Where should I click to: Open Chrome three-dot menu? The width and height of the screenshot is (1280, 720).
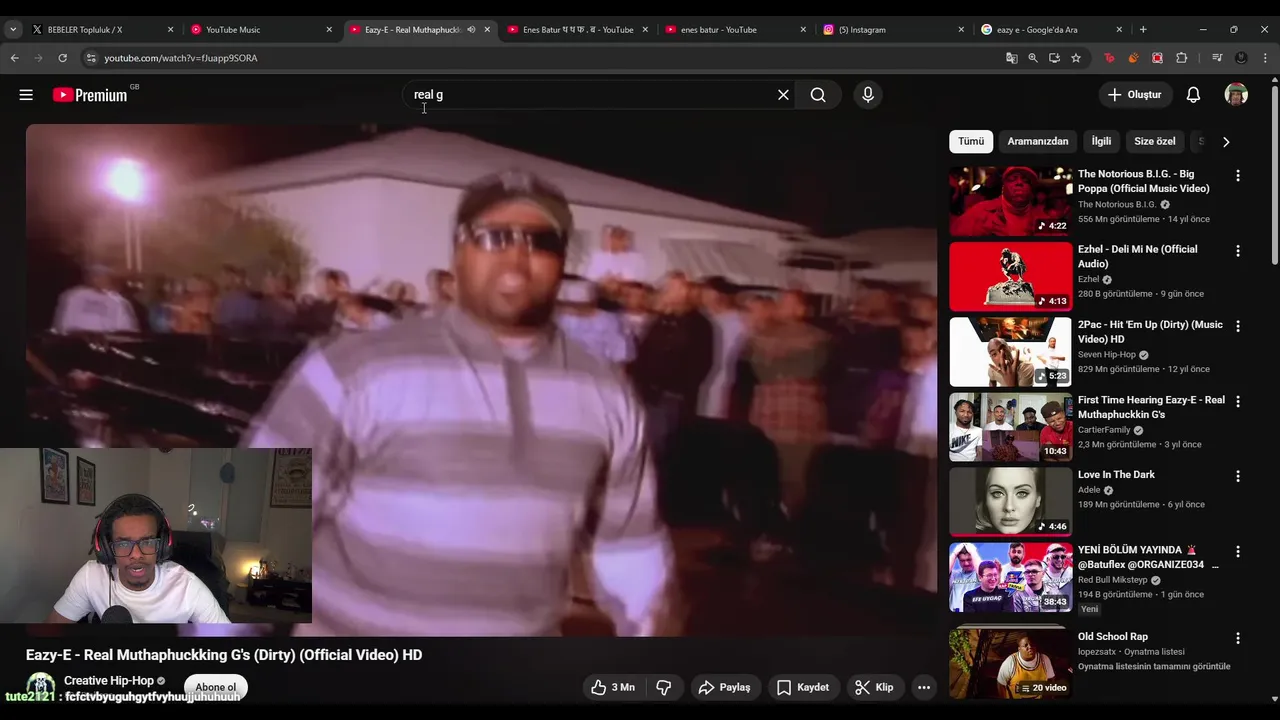(1265, 58)
